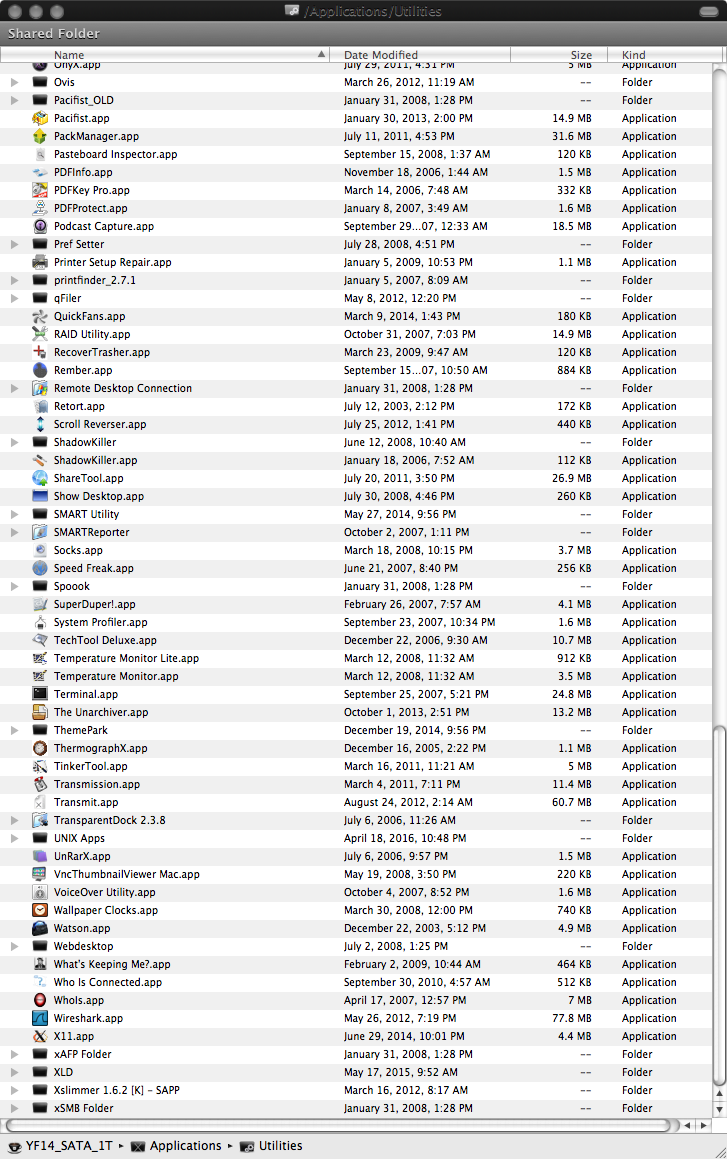Click the vertical scrollbar down arrow
This screenshot has width=727, height=1159.
[719, 1109]
